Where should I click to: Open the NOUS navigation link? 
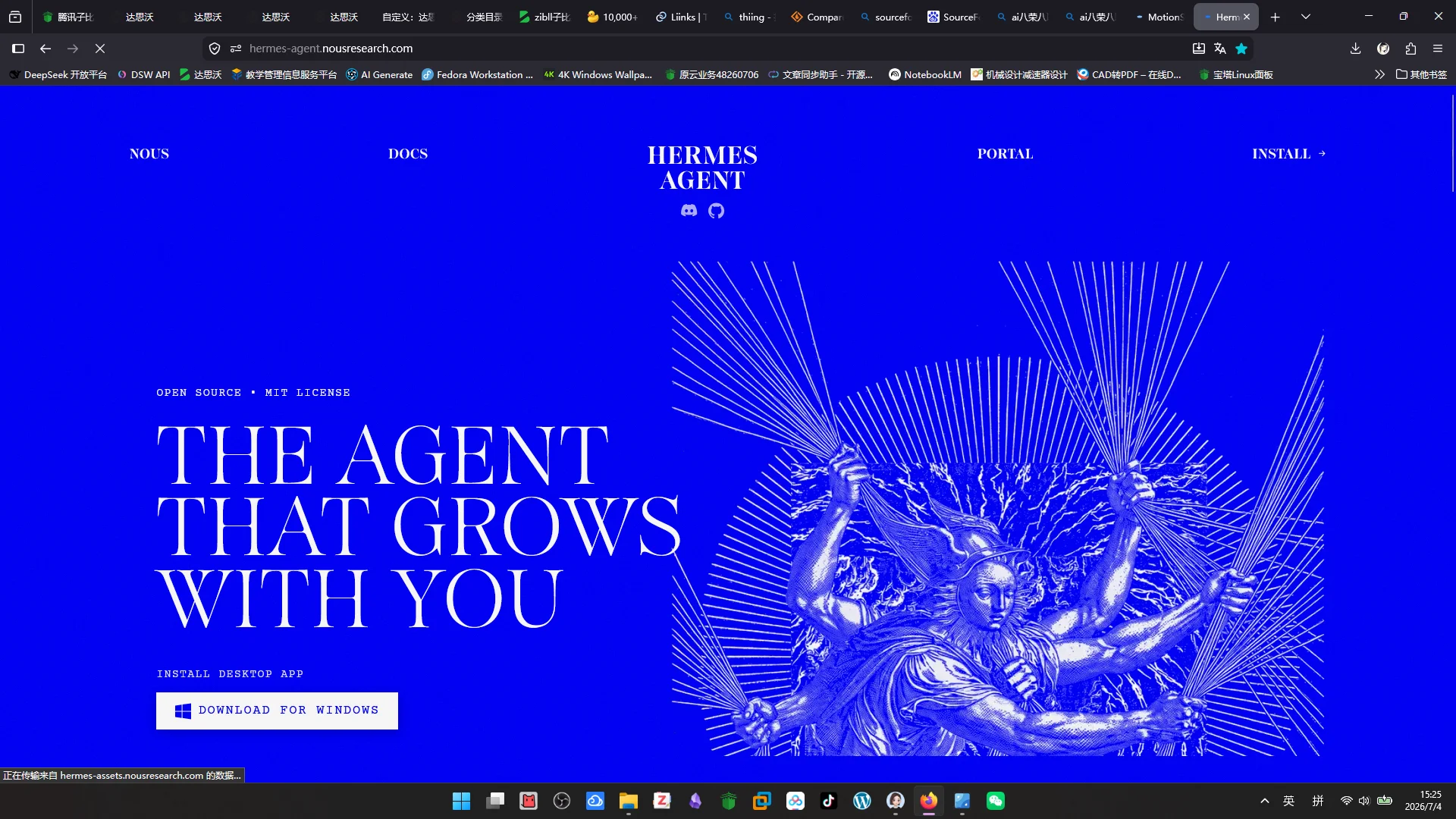pos(149,154)
